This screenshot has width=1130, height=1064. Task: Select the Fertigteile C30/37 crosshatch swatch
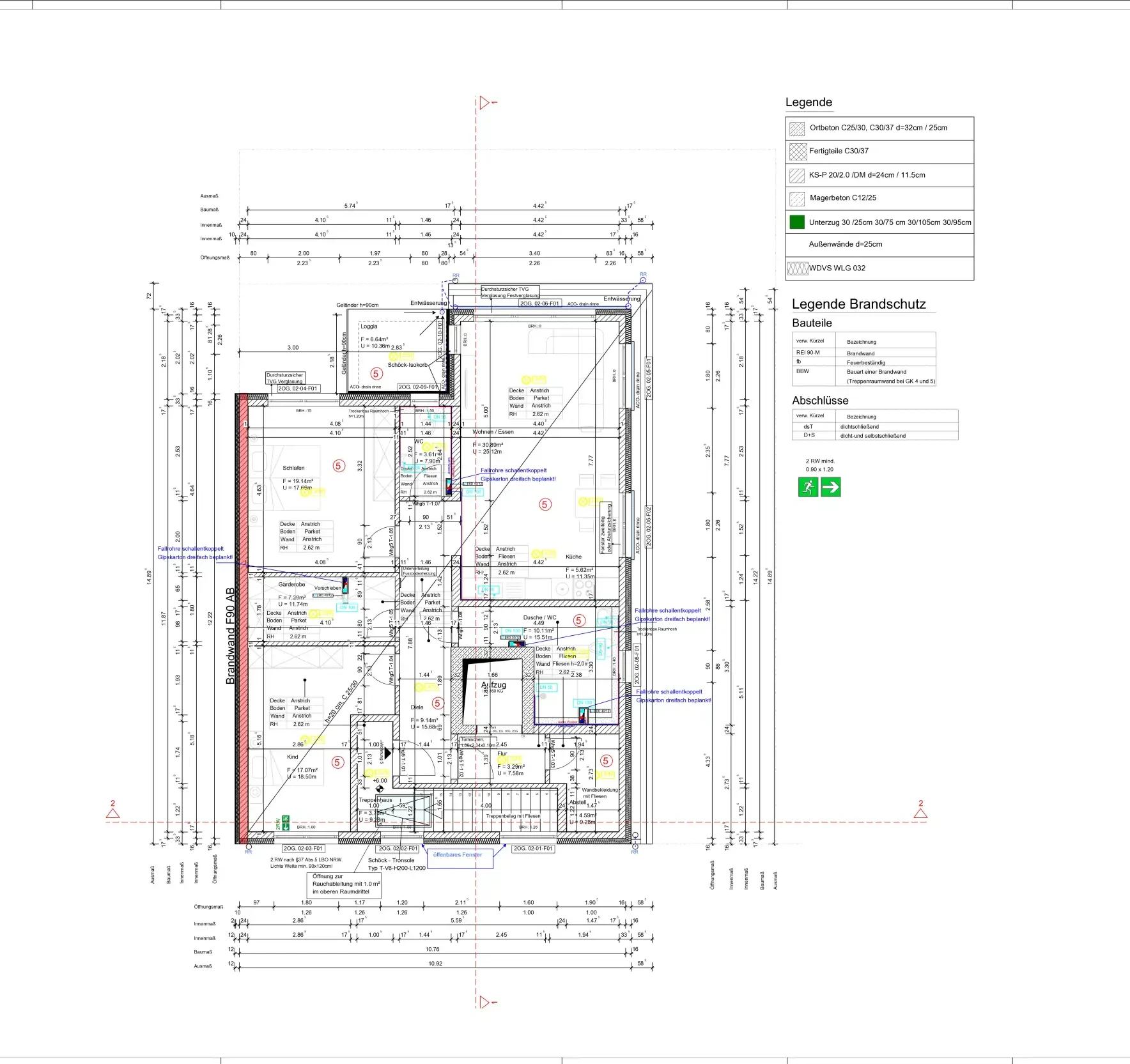point(798,151)
